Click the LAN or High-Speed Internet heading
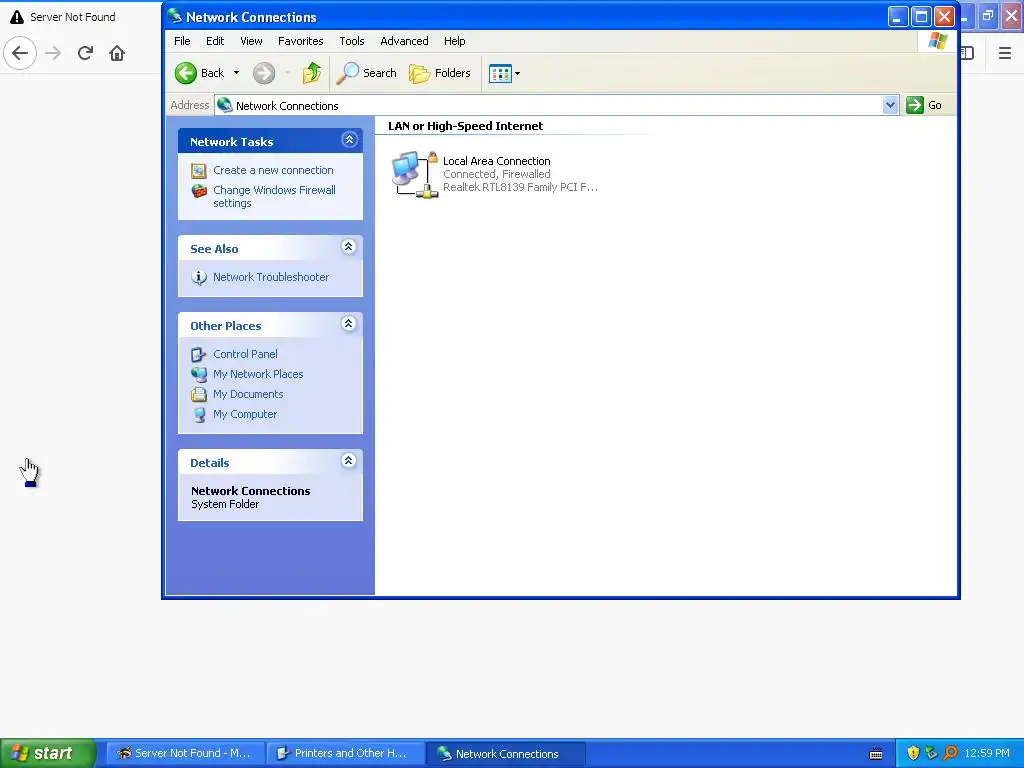Viewport: 1024px width, 768px height. [x=465, y=126]
